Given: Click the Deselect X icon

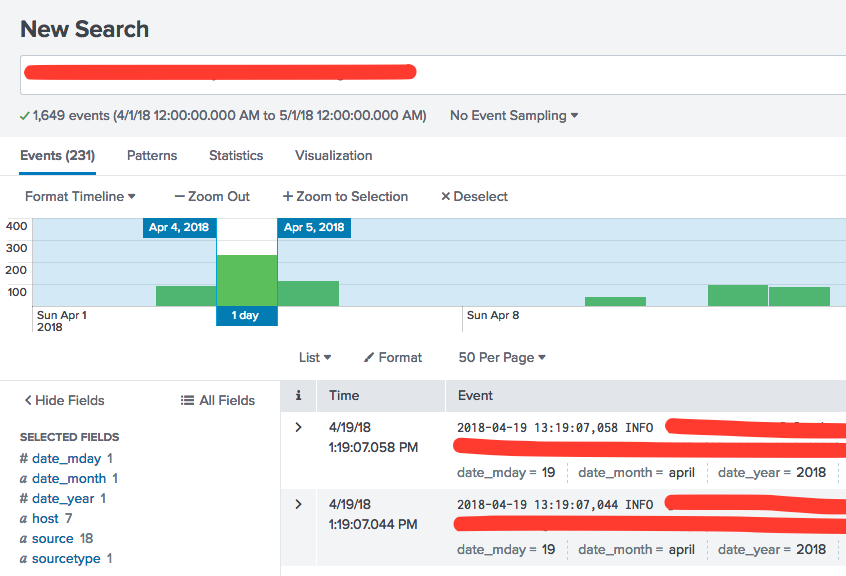Looking at the screenshot, I should tap(446, 197).
